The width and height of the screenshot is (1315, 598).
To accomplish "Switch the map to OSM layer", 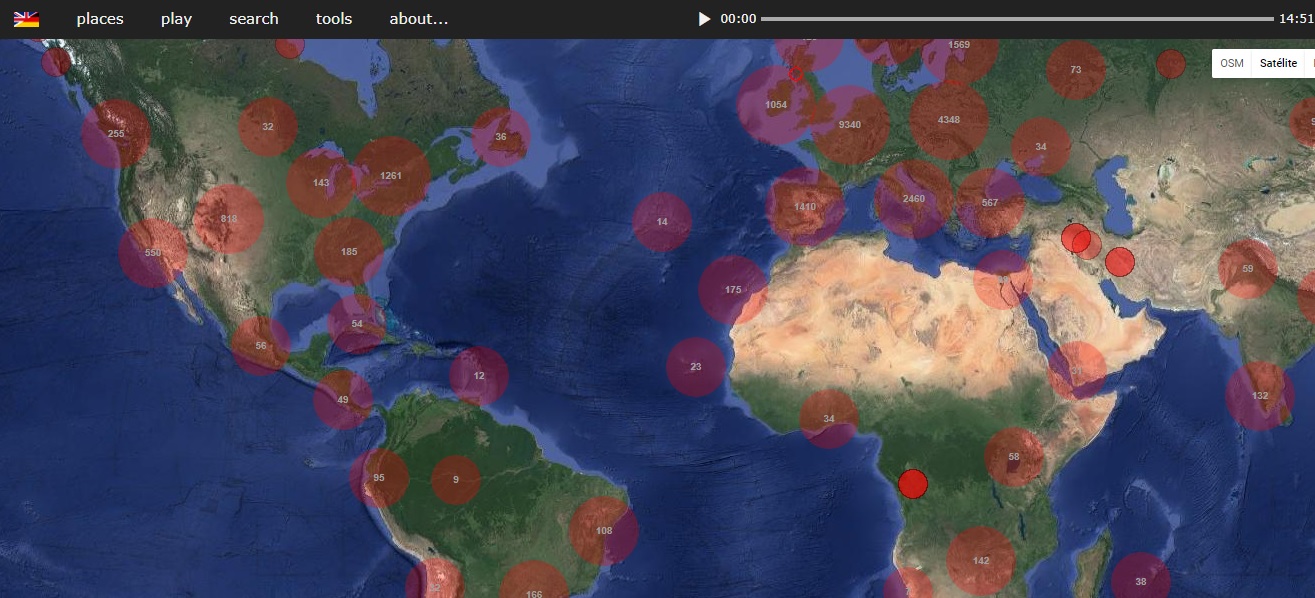I will (1232, 63).
